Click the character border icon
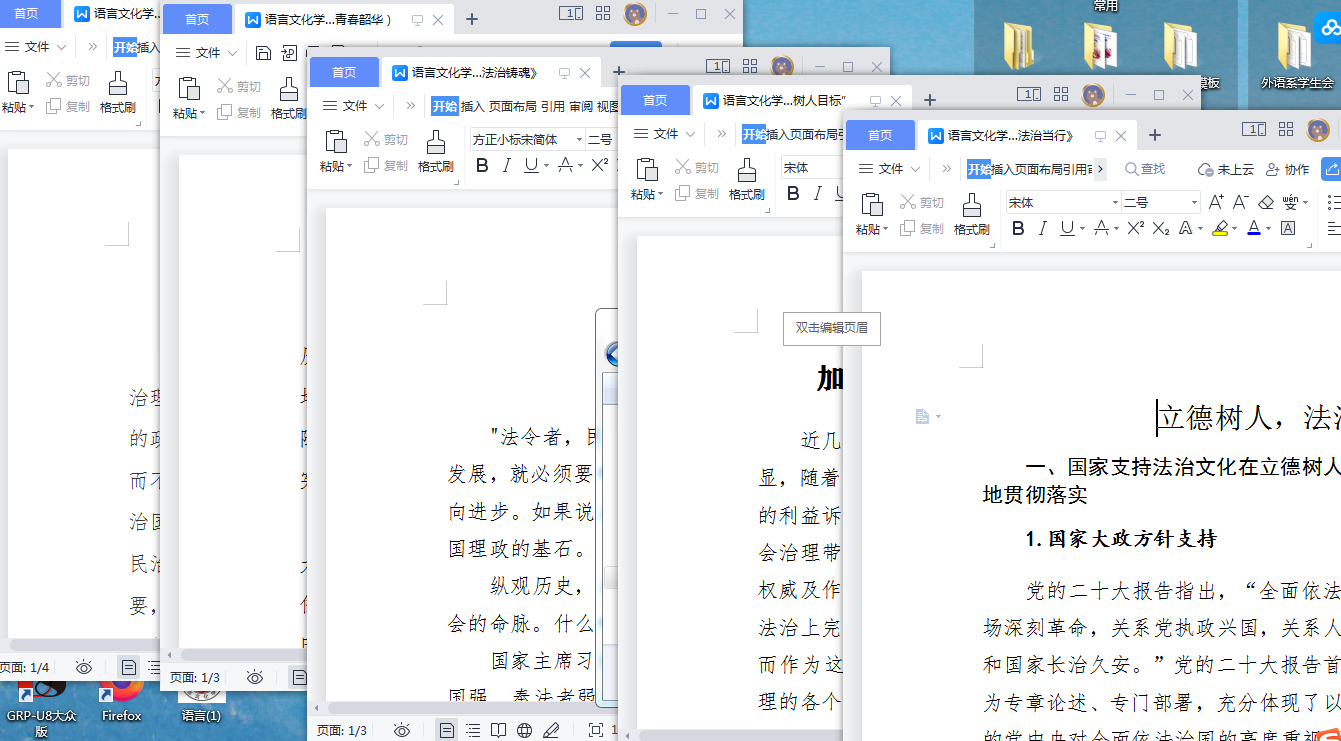The image size is (1341, 741). [x=1288, y=229]
